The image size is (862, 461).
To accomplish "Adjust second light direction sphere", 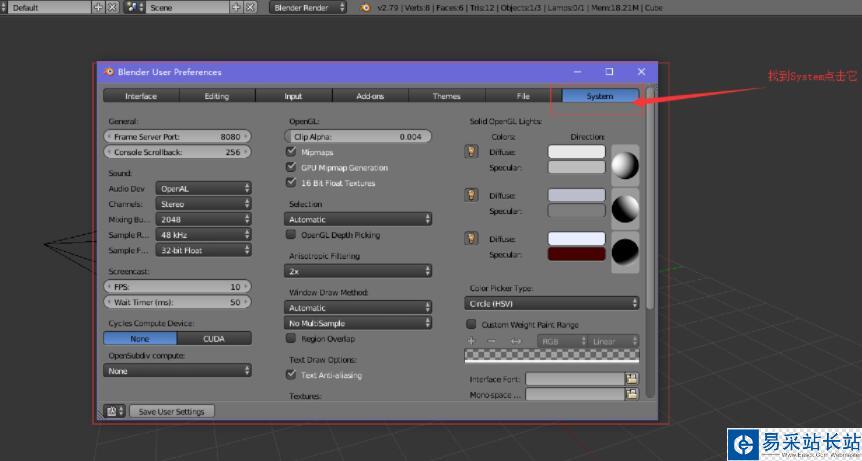I will click(626, 209).
